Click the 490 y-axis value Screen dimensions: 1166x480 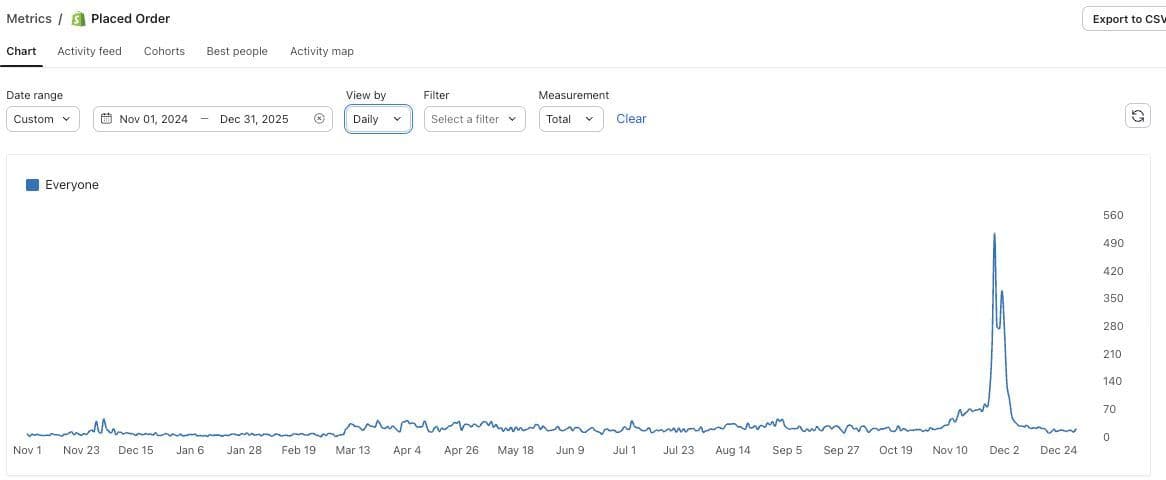(1114, 243)
